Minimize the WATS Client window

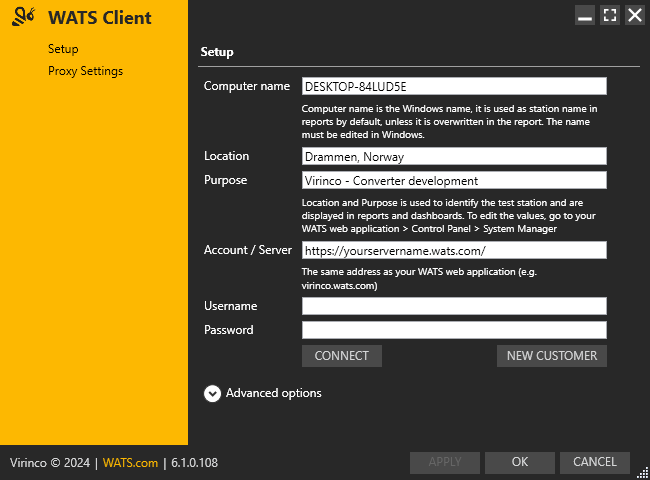(x=585, y=15)
